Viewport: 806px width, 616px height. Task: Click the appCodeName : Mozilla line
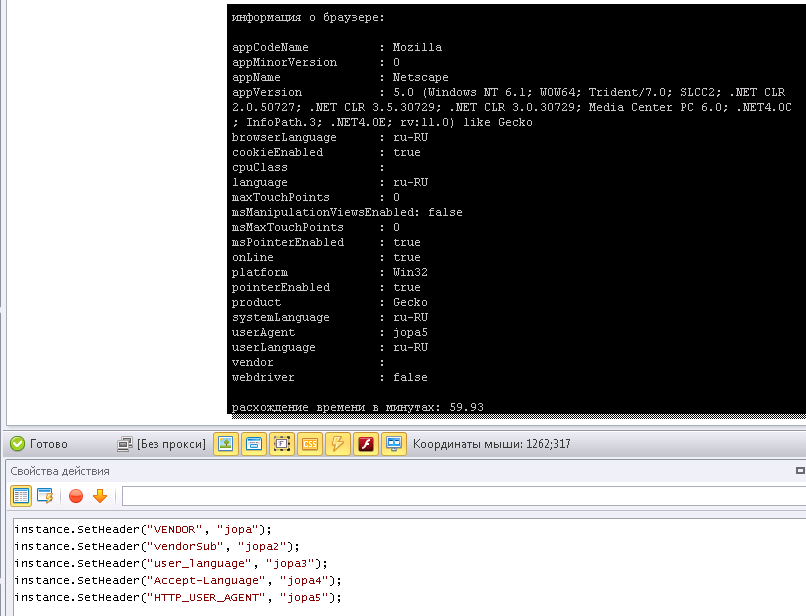[337, 47]
